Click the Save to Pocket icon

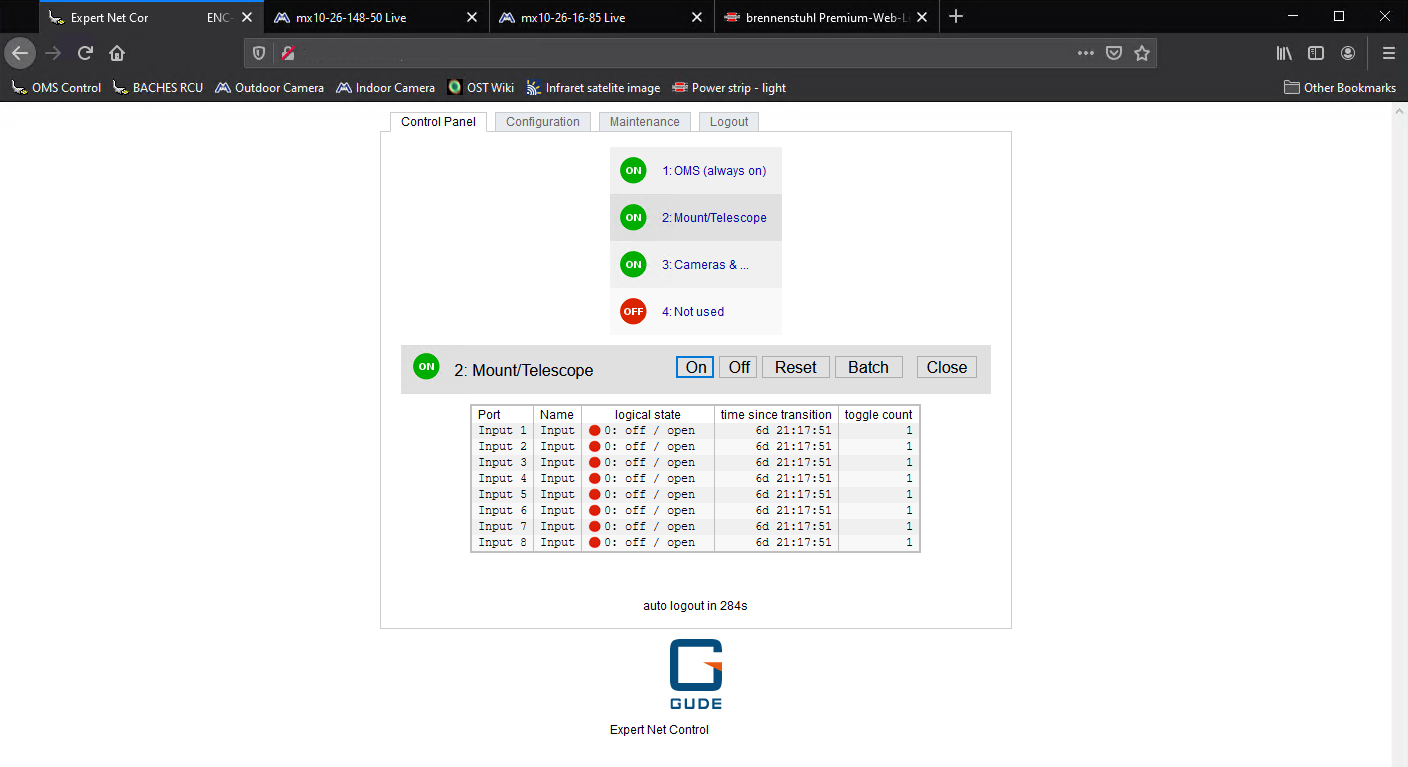point(1113,53)
